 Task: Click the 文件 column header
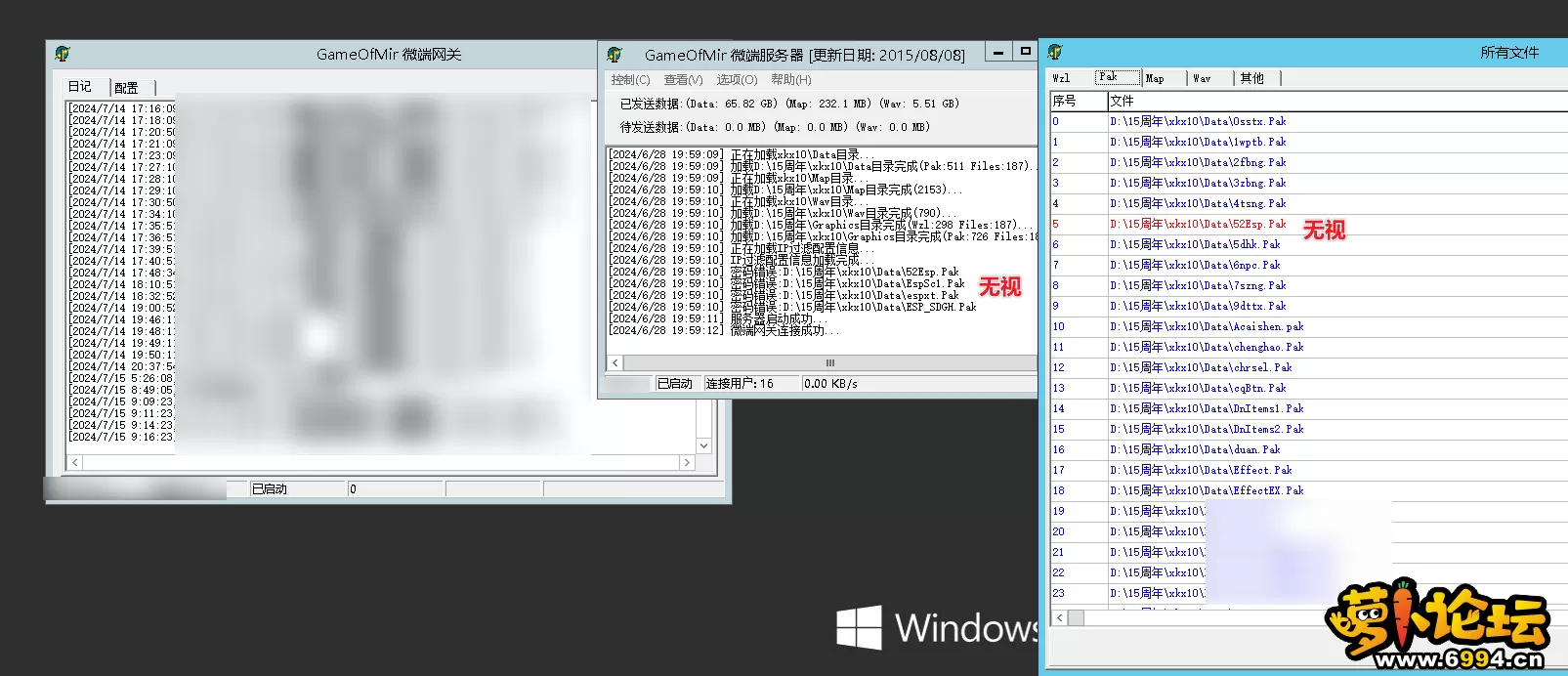(1337, 101)
